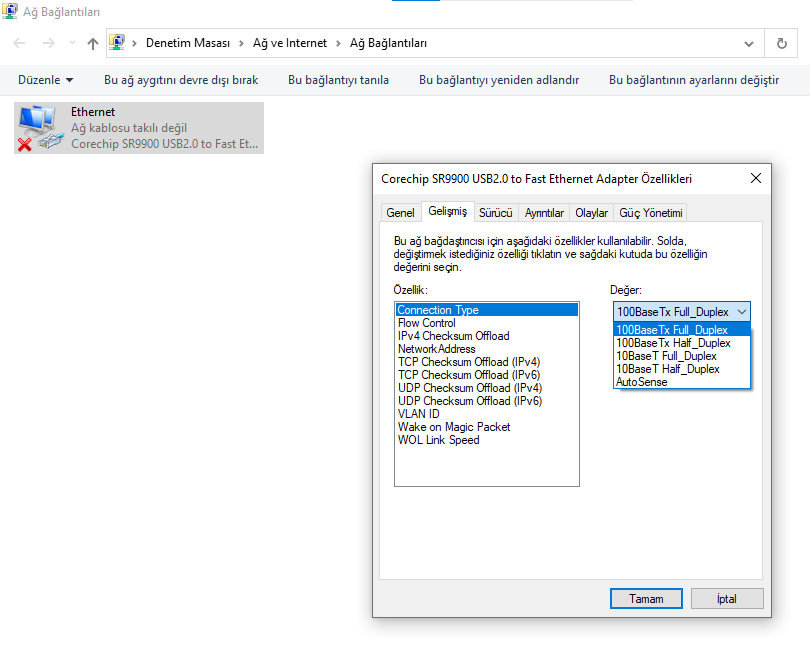The height and width of the screenshot is (661, 810).
Task: Open address bar history dropdown
Action: pyautogui.click(x=749, y=43)
